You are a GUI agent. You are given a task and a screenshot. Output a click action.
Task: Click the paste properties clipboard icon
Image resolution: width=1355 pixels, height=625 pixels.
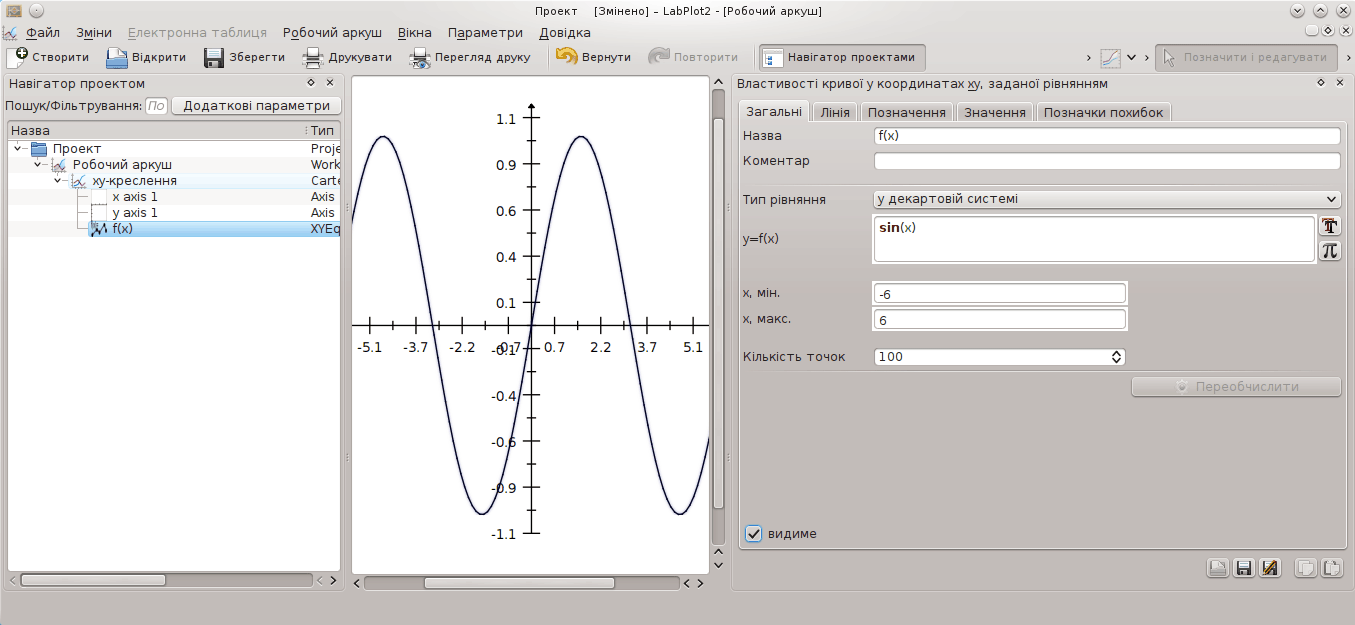(1331, 568)
